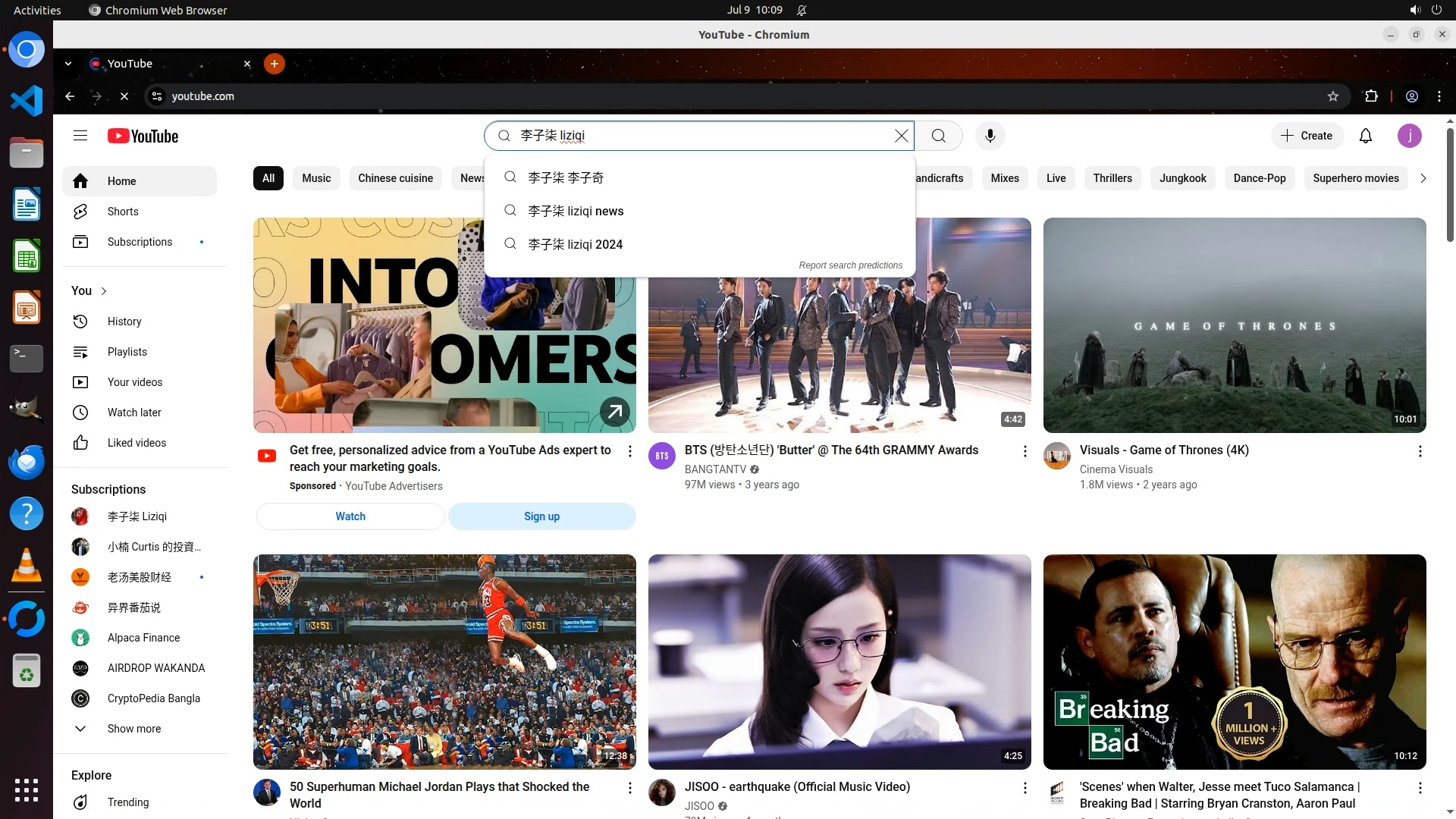Bookmark this page with star icon
1456x819 pixels.
point(1332,96)
